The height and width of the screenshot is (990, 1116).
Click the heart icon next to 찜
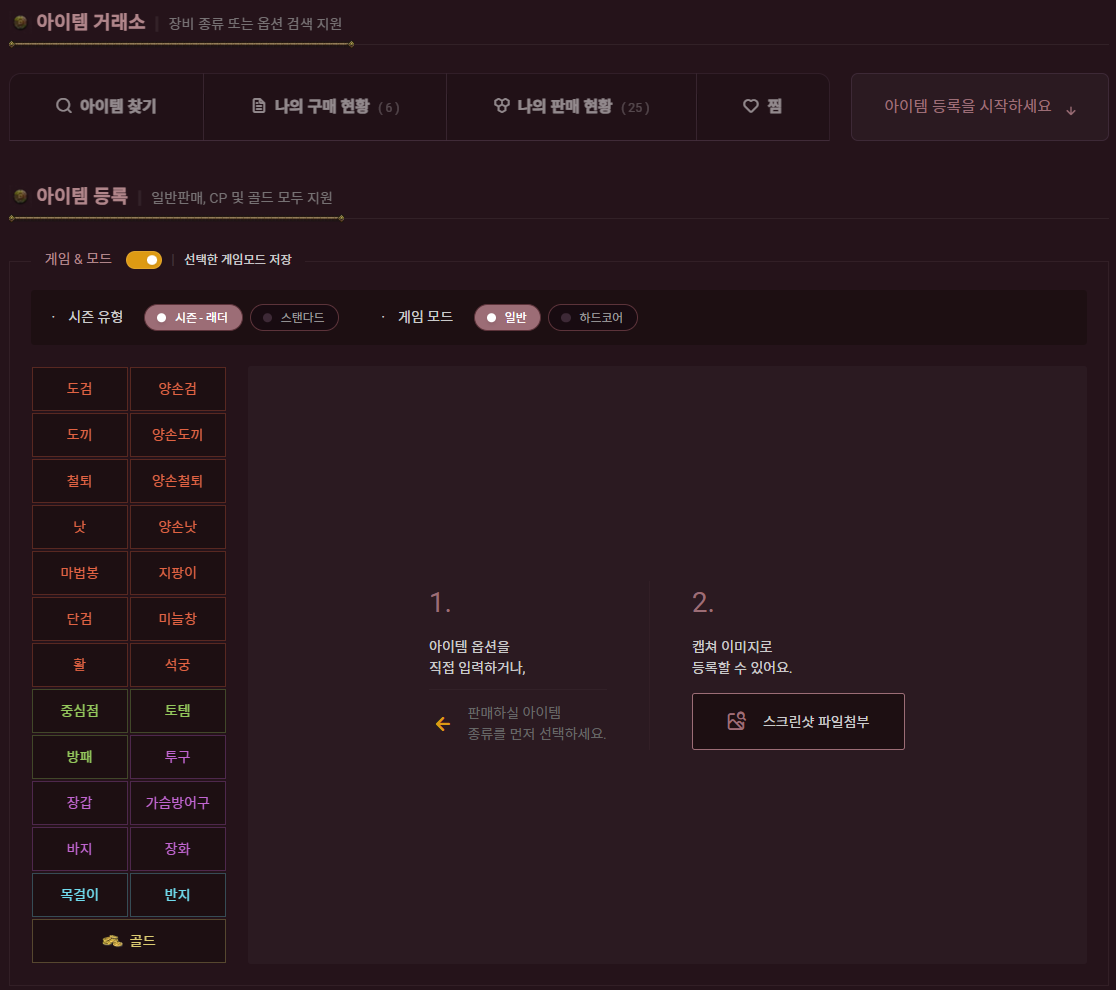click(750, 106)
